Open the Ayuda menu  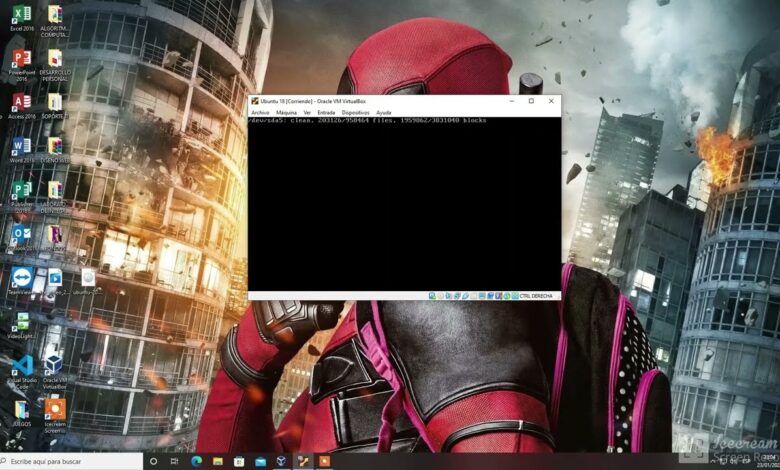pyautogui.click(x=384, y=113)
